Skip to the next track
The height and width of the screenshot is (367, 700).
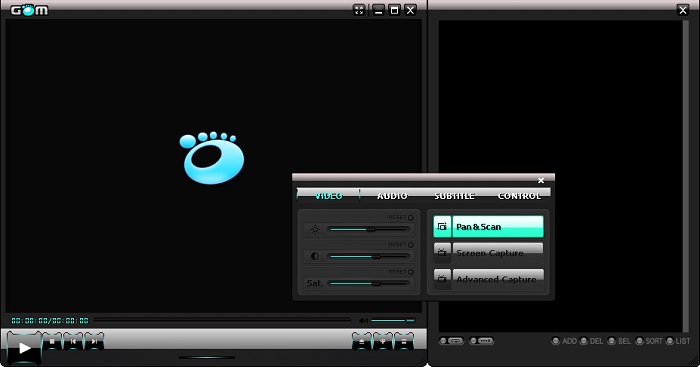[94, 342]
